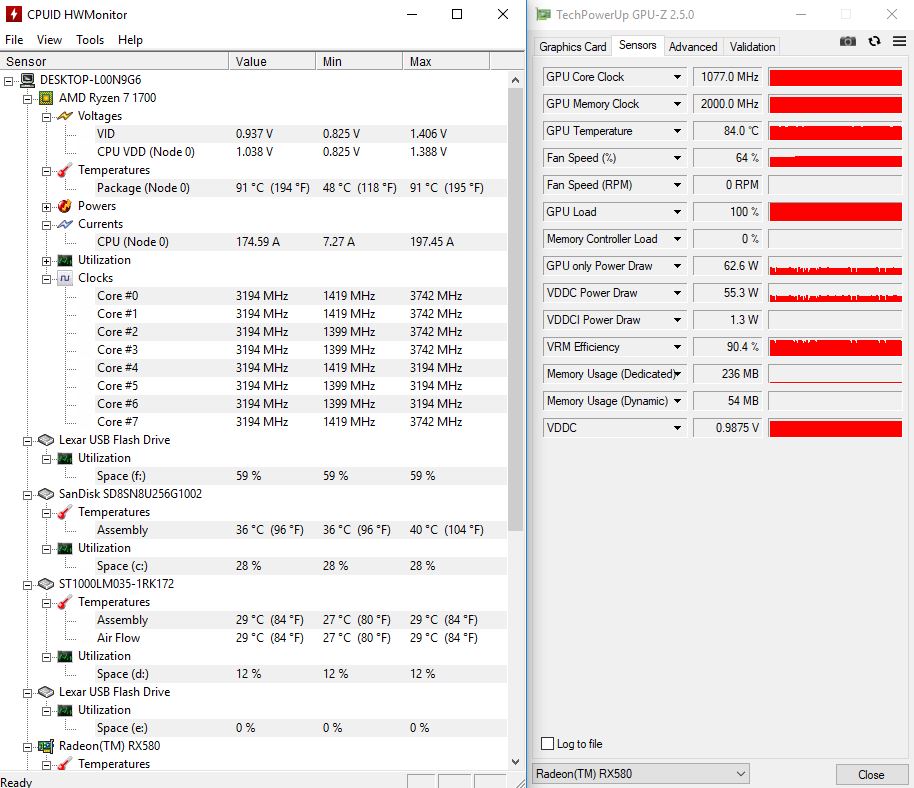The image size is (914, 788).
Task: Click the Voltages lightning icon
Action: (65, 116)
